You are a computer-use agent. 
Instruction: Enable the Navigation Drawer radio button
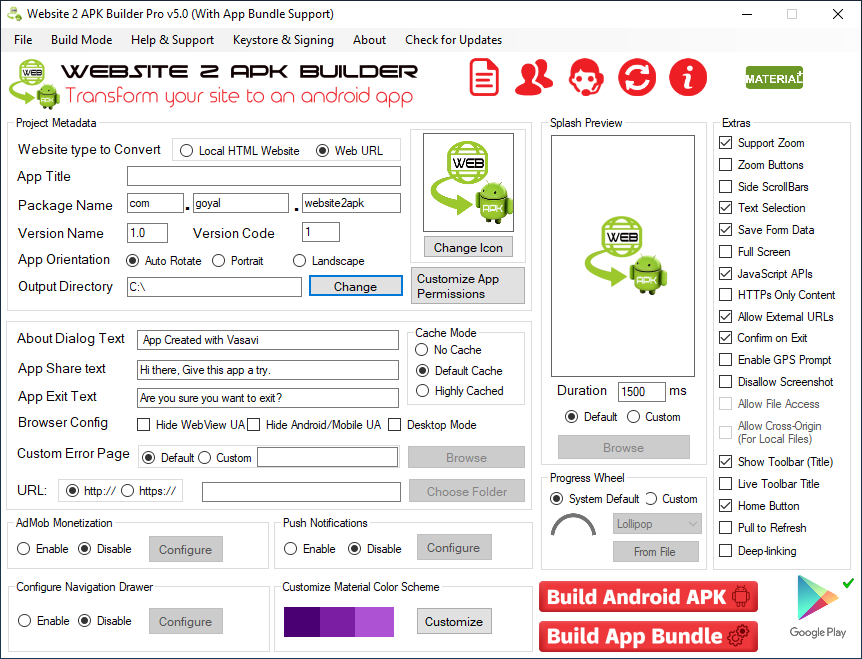pos(24,621)
